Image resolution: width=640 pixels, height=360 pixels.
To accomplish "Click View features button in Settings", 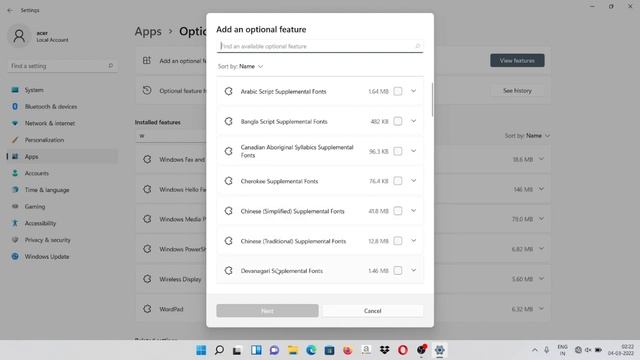I will point(517,60).
